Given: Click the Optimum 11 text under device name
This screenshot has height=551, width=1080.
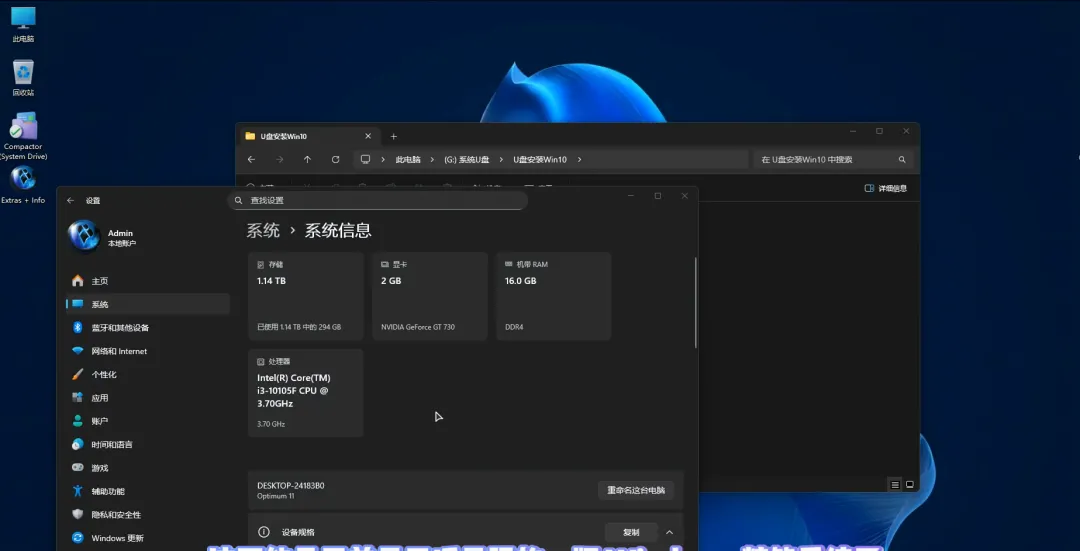Looking at the screenshot, I should tap(276, 496).
